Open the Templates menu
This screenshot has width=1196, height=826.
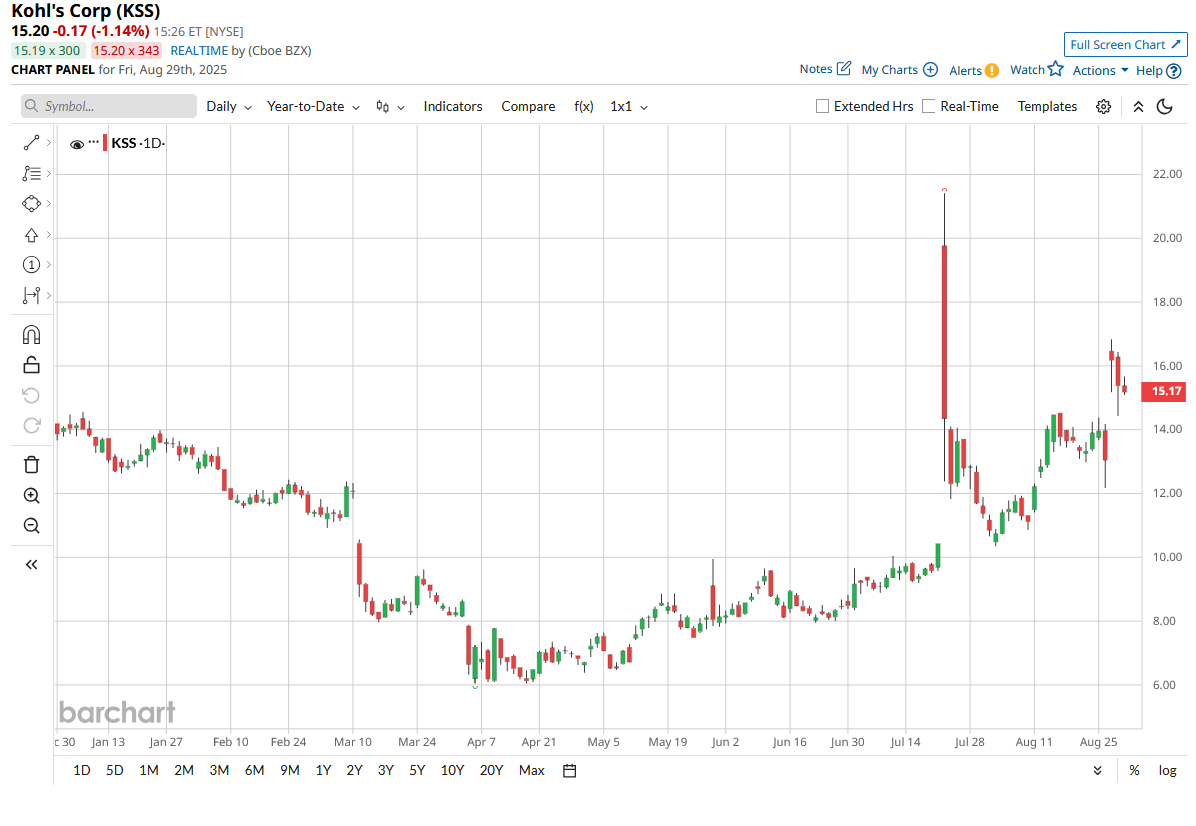coord(1046,107)
